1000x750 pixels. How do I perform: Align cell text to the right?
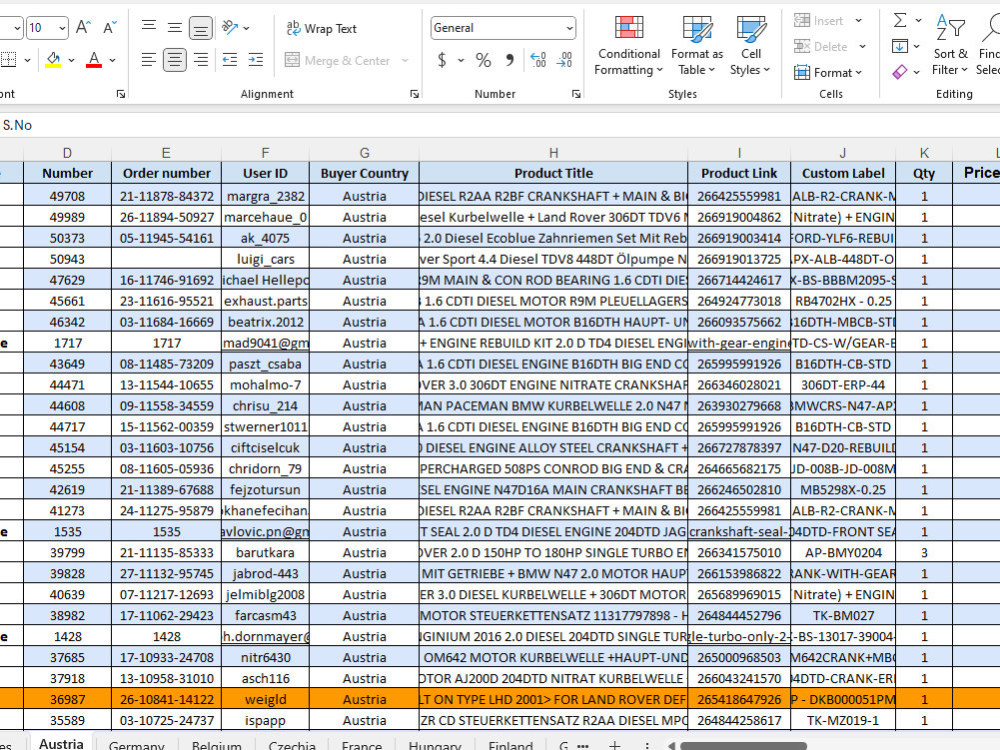coord(200,60)
